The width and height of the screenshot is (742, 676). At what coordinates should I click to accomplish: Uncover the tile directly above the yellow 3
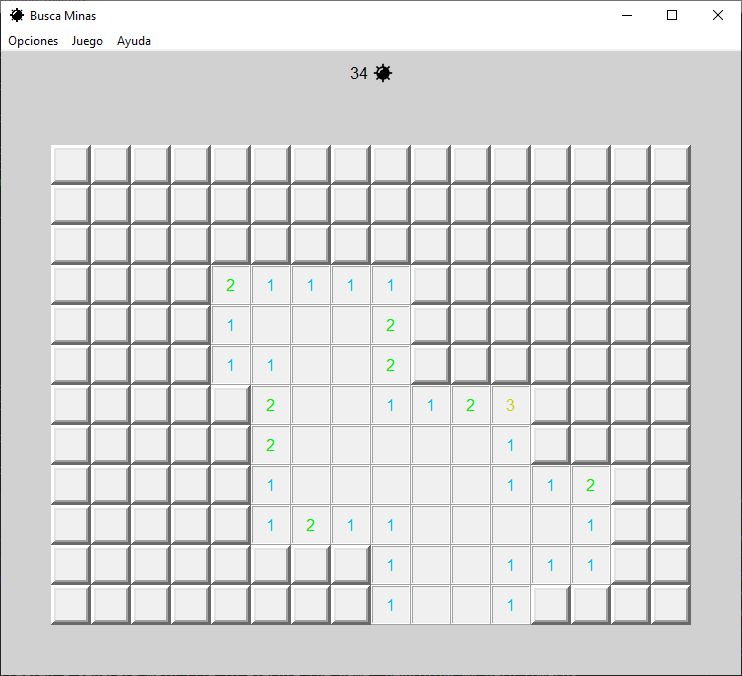coord(511,365)
